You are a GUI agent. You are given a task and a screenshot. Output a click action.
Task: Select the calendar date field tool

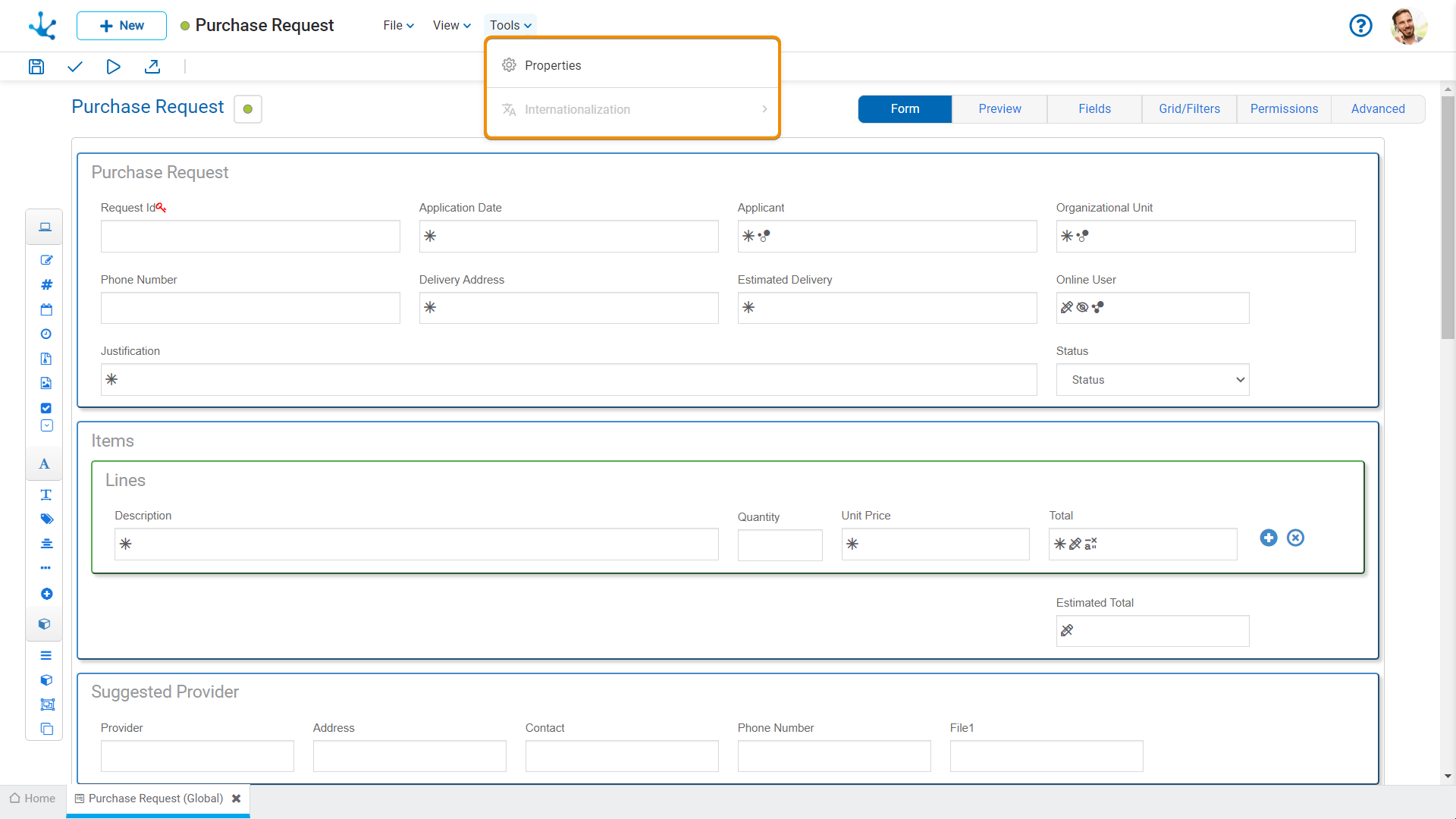click(x=46, y=309)
